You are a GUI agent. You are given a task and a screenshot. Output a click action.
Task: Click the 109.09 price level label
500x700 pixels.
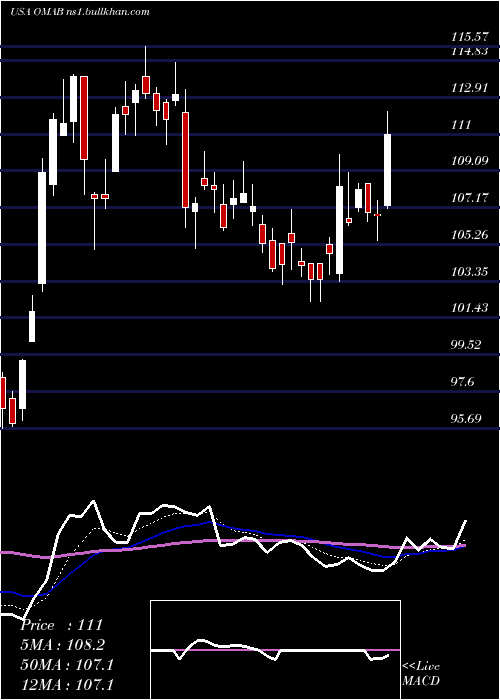[x=469, y=161]
